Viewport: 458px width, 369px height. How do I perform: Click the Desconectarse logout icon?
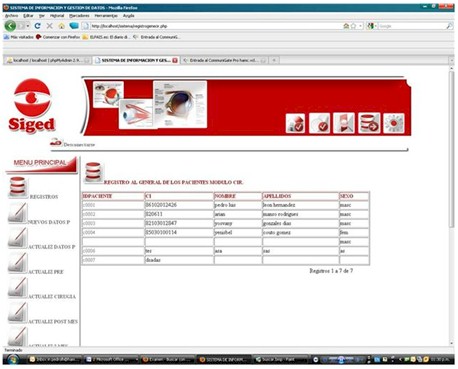pos(56,142)
